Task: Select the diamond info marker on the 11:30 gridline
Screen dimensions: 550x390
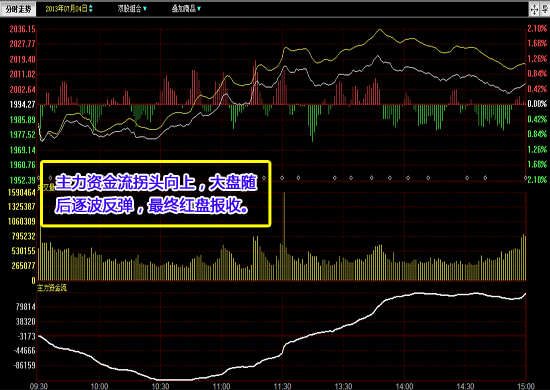Action: (282, 178)
